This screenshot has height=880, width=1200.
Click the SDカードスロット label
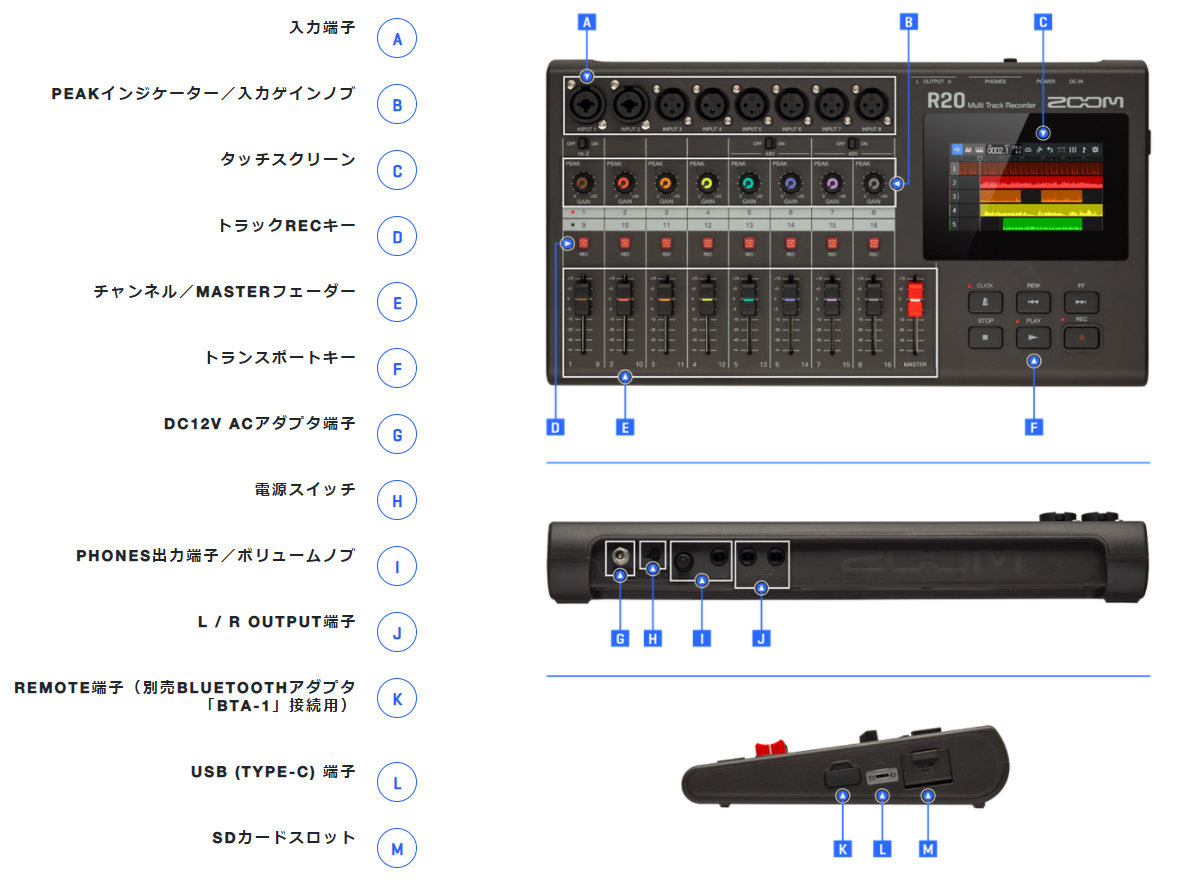(284, 838)
